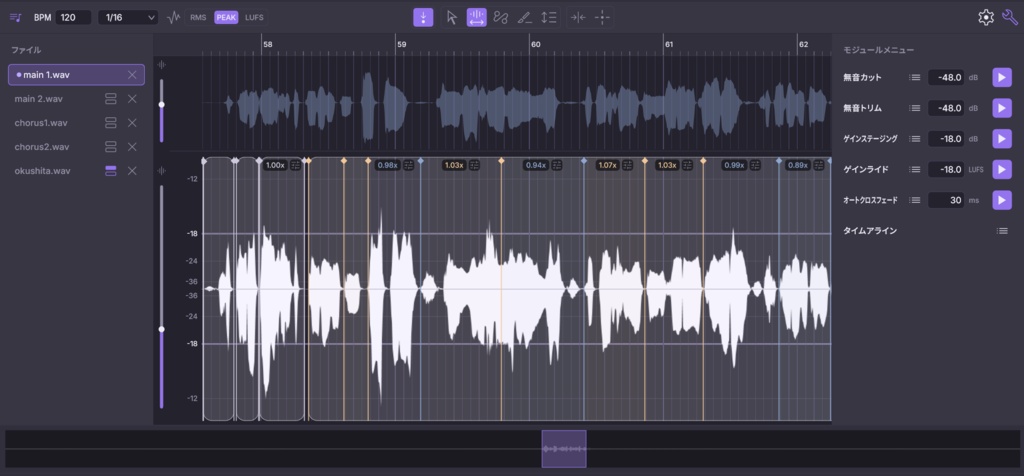Switch meter mode to PEAK
The image size is (1024, 476).
coord(226,18)
